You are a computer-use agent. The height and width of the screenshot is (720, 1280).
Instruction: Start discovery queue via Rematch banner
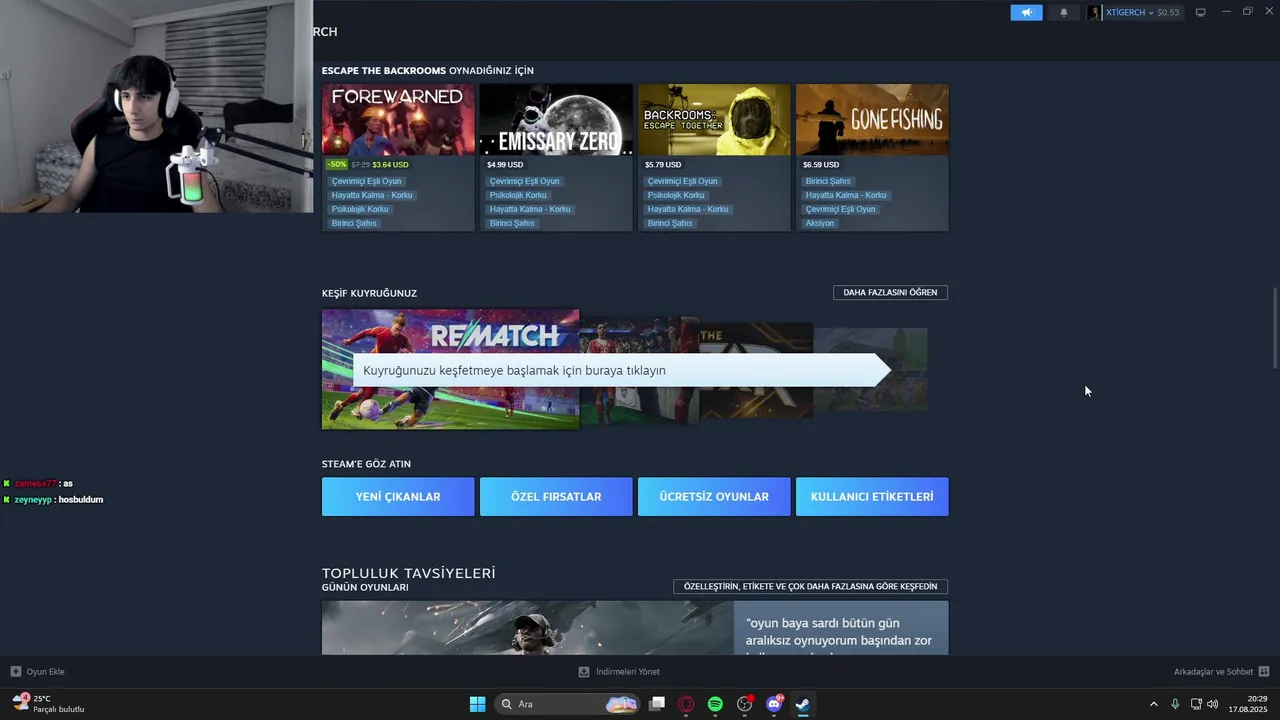450,369
